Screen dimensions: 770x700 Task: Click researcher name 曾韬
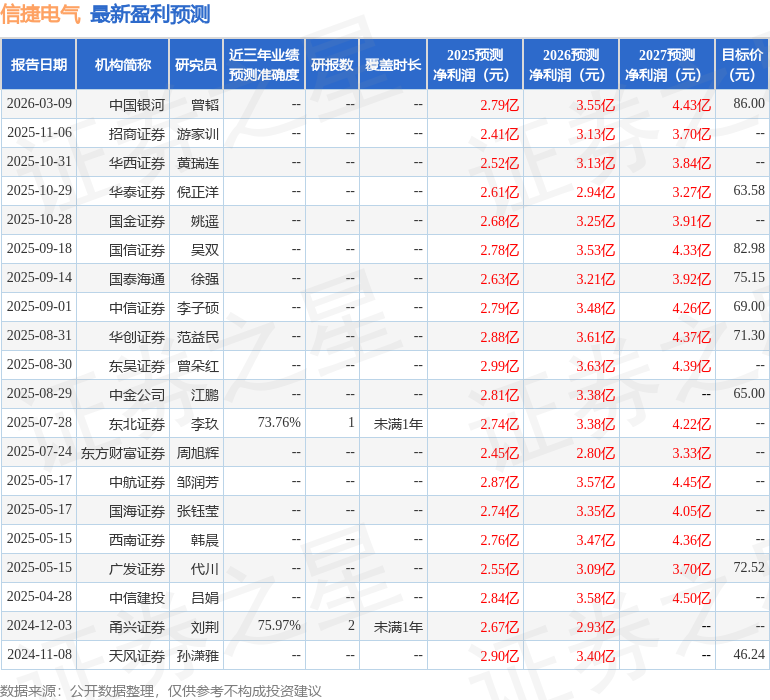tap(205, 105)
